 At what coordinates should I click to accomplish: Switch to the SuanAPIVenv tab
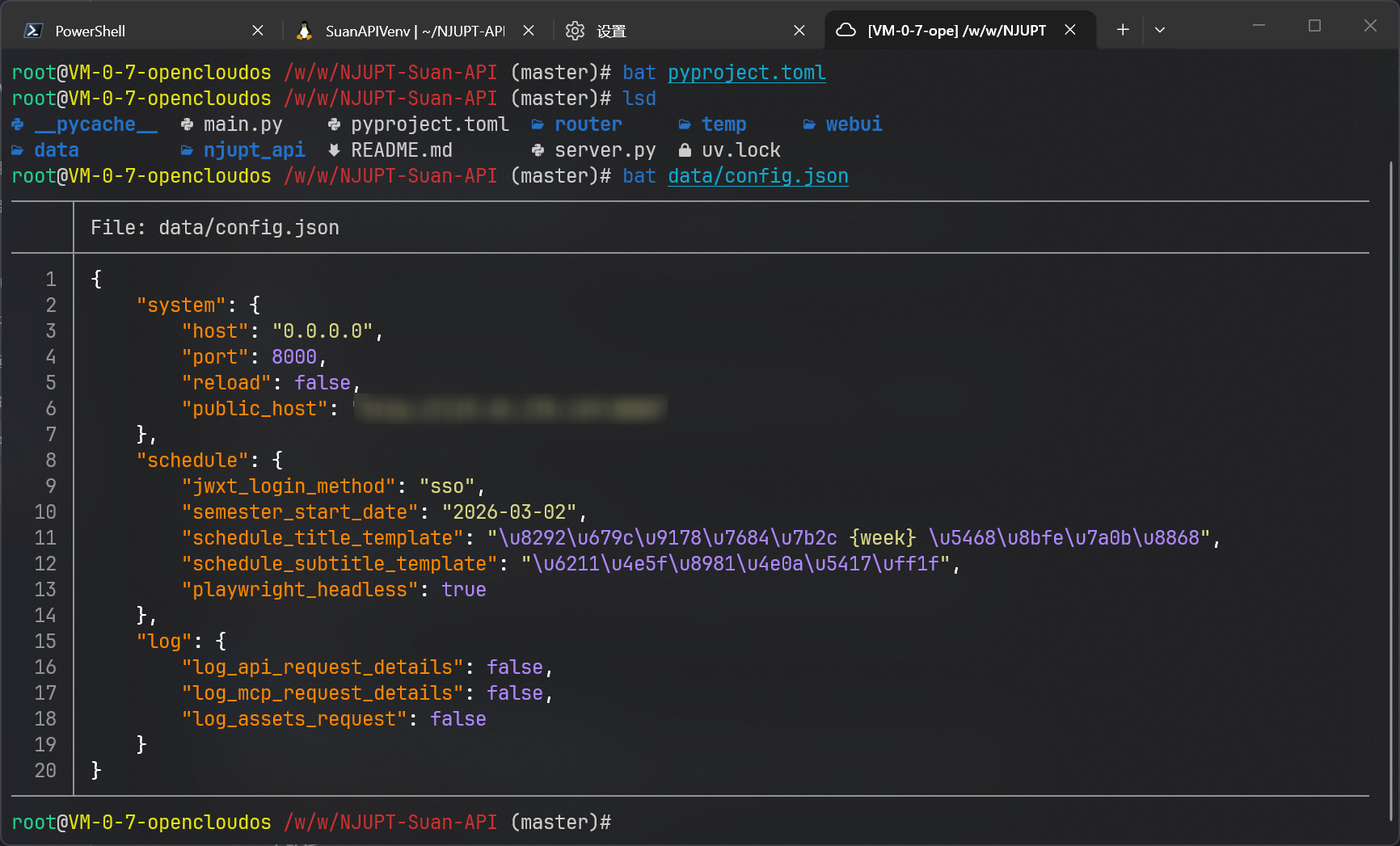(414, 31)
